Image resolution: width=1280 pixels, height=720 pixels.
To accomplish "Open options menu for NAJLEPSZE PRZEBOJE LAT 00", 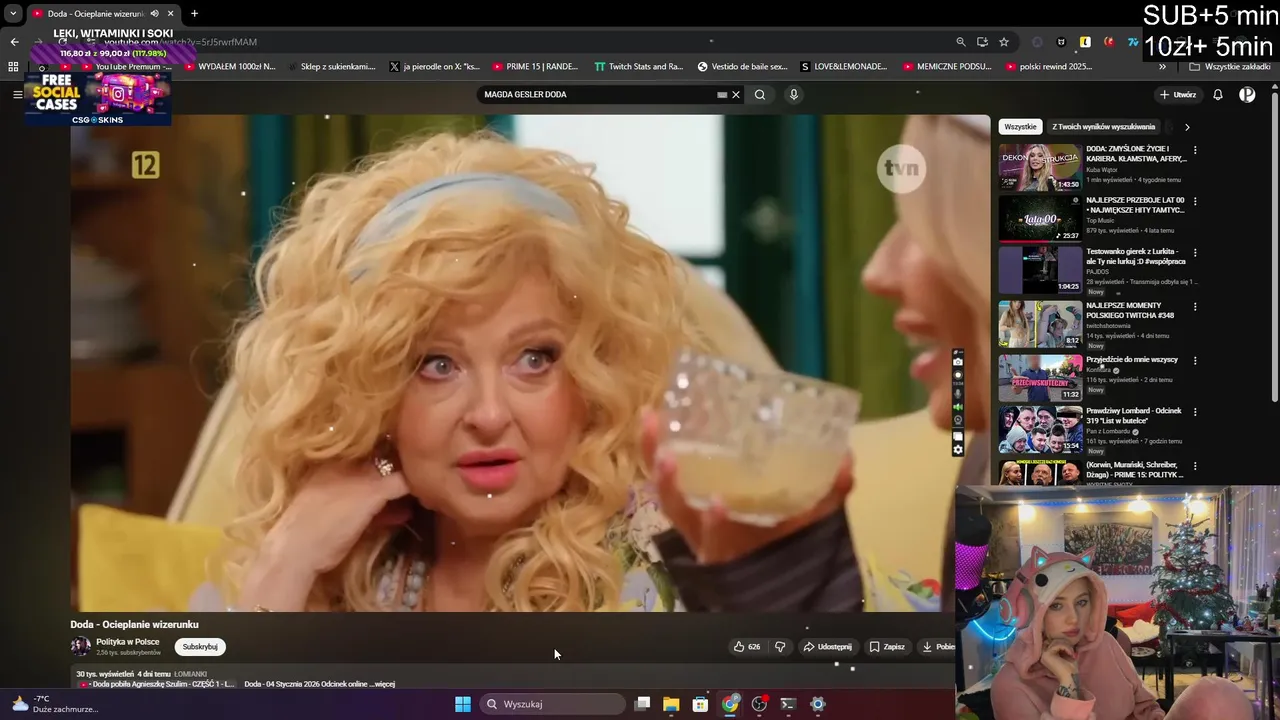I will (1195, 201).
